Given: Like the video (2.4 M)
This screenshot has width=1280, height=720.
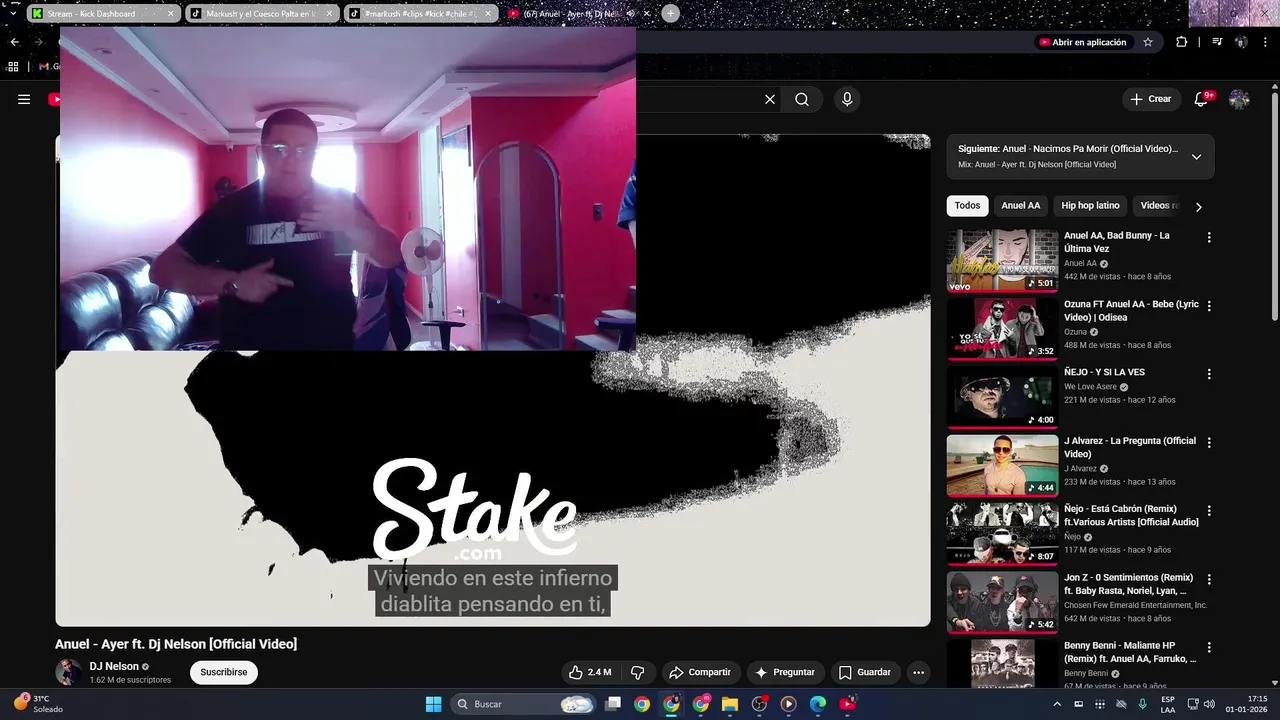Looking at the screenshot, I should pos(590,672).
